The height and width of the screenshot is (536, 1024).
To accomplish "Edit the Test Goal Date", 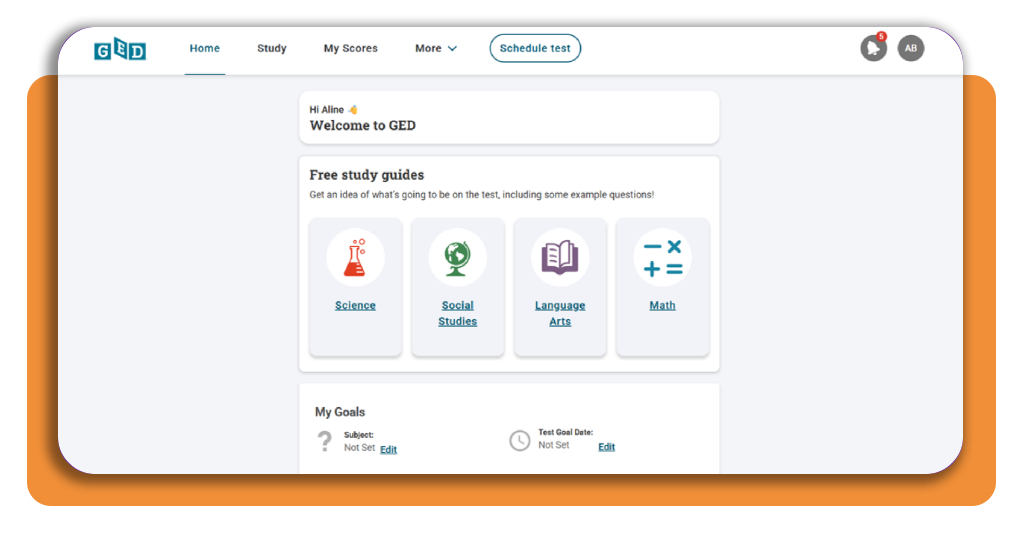I will pos(606,447).
